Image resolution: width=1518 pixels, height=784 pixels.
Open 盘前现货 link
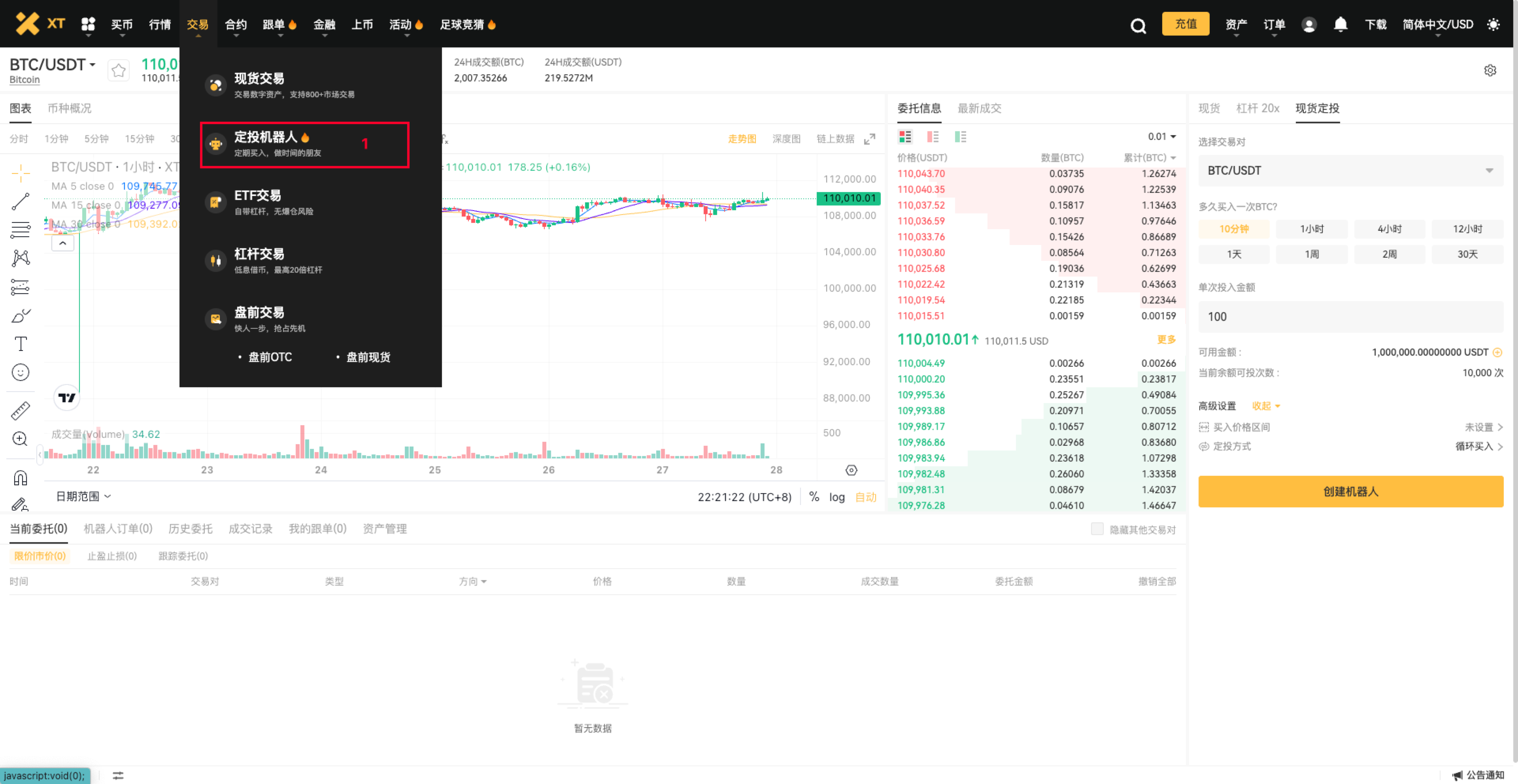click(368, 358)
